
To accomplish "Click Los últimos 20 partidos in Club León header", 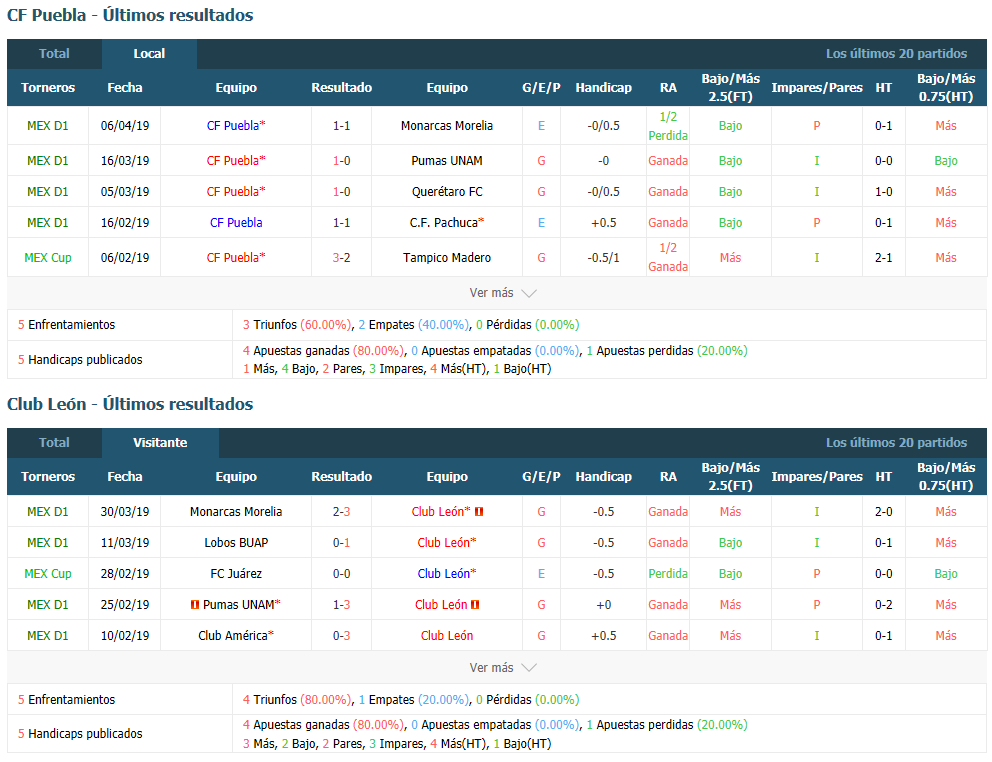I will click(x=896, y=443).
